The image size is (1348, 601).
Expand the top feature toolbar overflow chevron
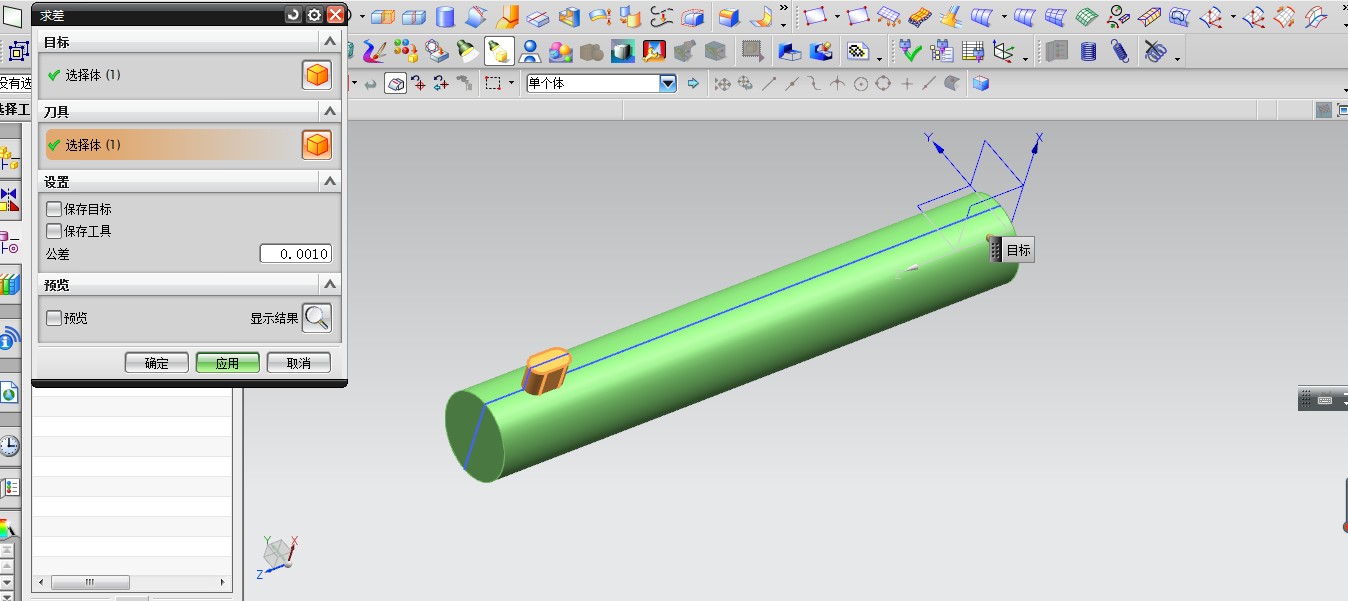pos(784,8)
